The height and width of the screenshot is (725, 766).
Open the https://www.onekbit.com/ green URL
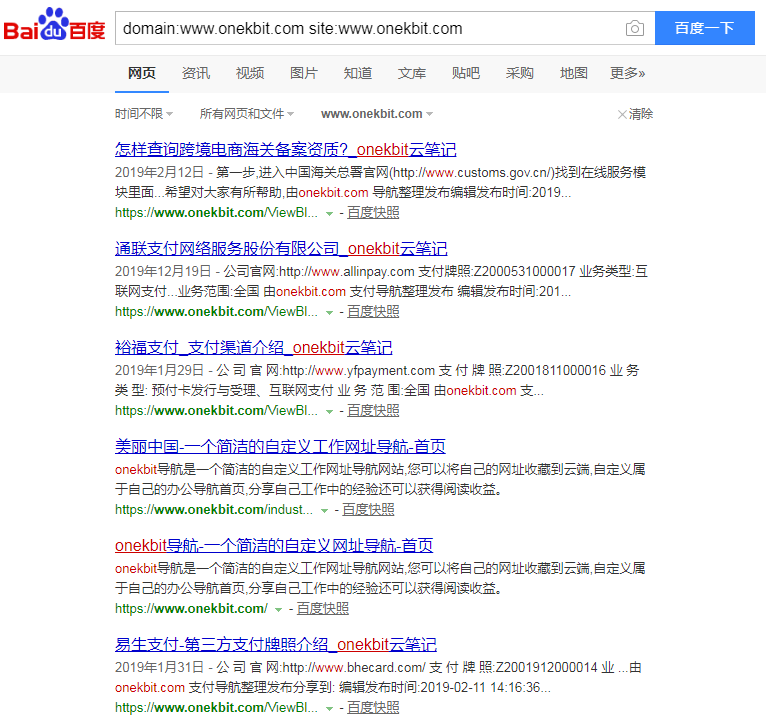coord(191,609)
